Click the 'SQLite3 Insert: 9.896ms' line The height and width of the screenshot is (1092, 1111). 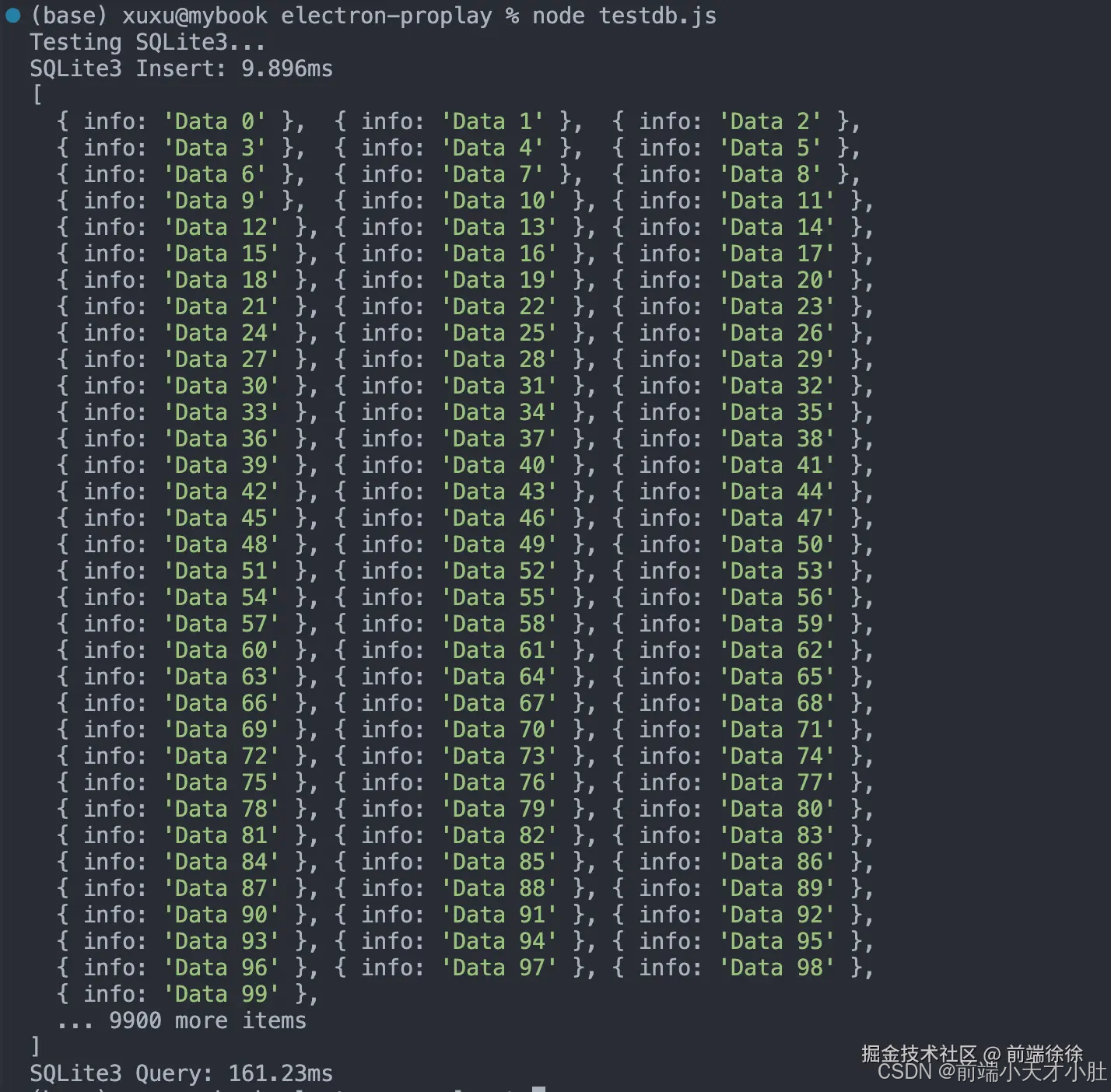click(181, 68)
